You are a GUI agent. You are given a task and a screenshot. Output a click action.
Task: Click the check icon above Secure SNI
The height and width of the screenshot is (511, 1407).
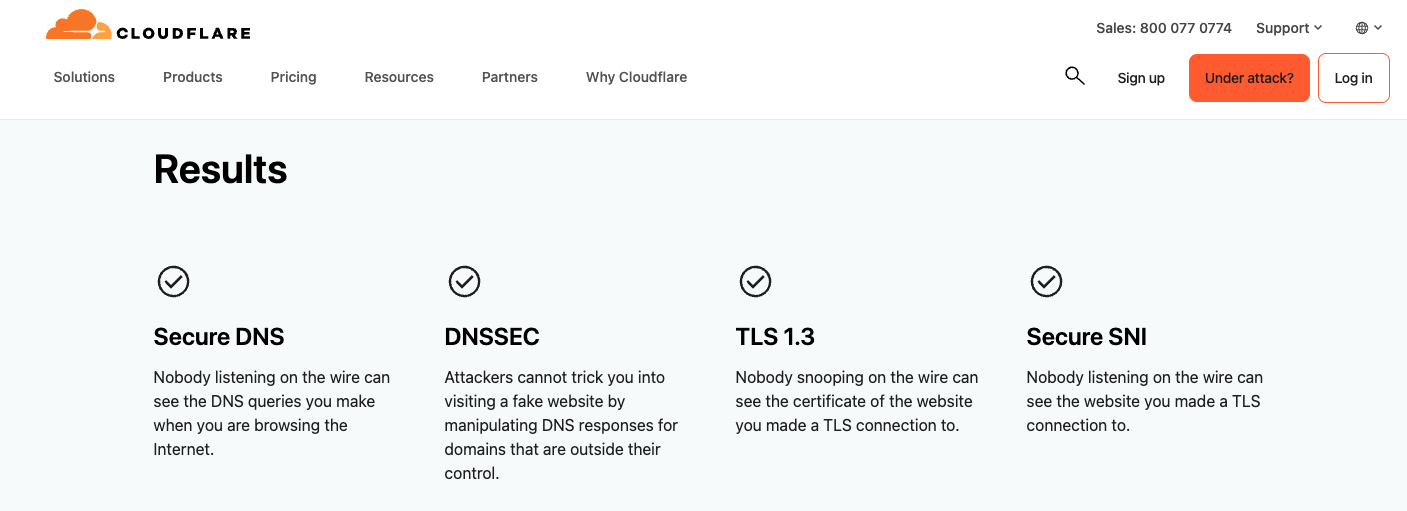(1046, 282)
